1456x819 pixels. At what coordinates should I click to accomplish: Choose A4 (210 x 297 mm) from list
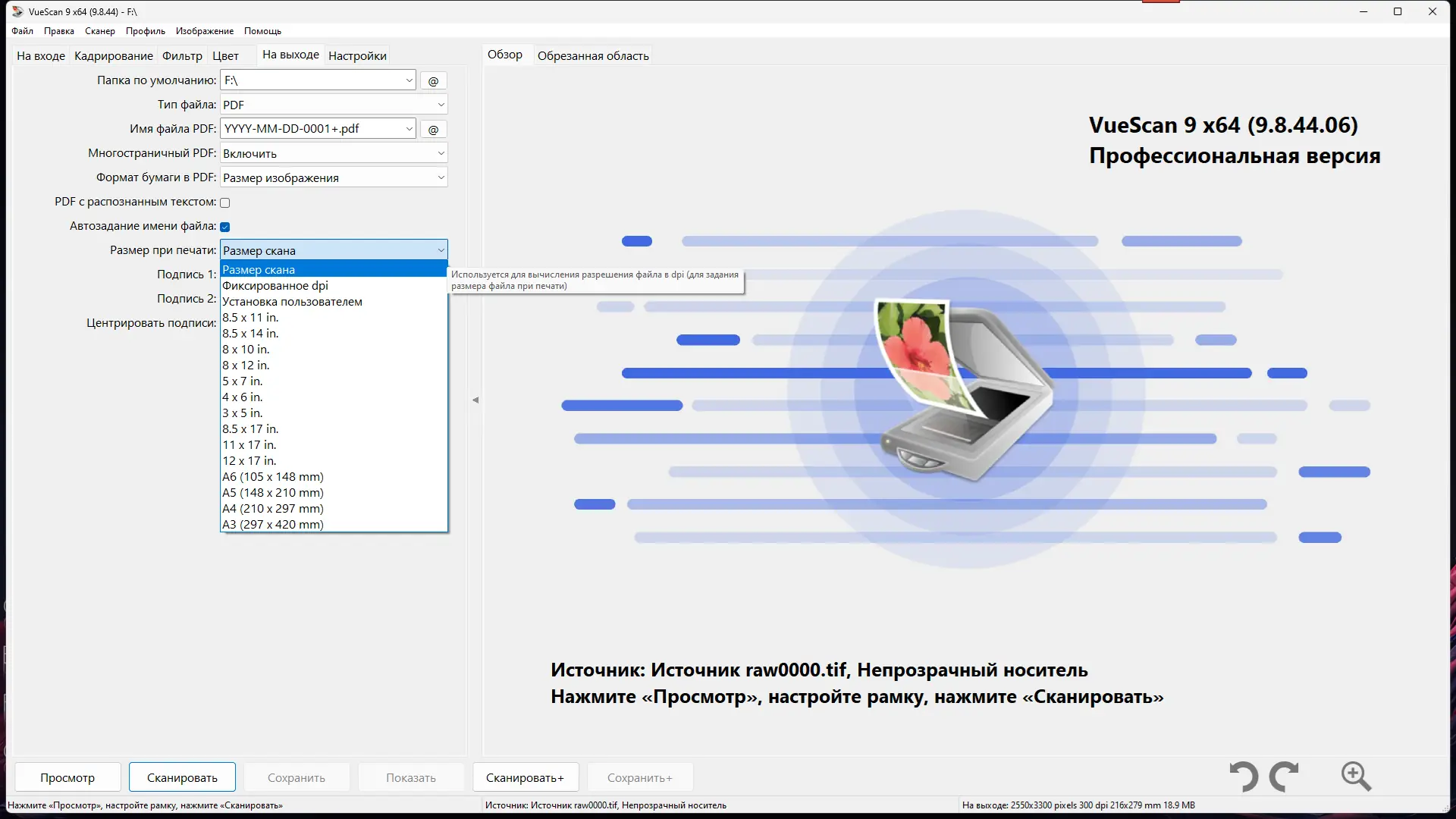tap(273, 509)
